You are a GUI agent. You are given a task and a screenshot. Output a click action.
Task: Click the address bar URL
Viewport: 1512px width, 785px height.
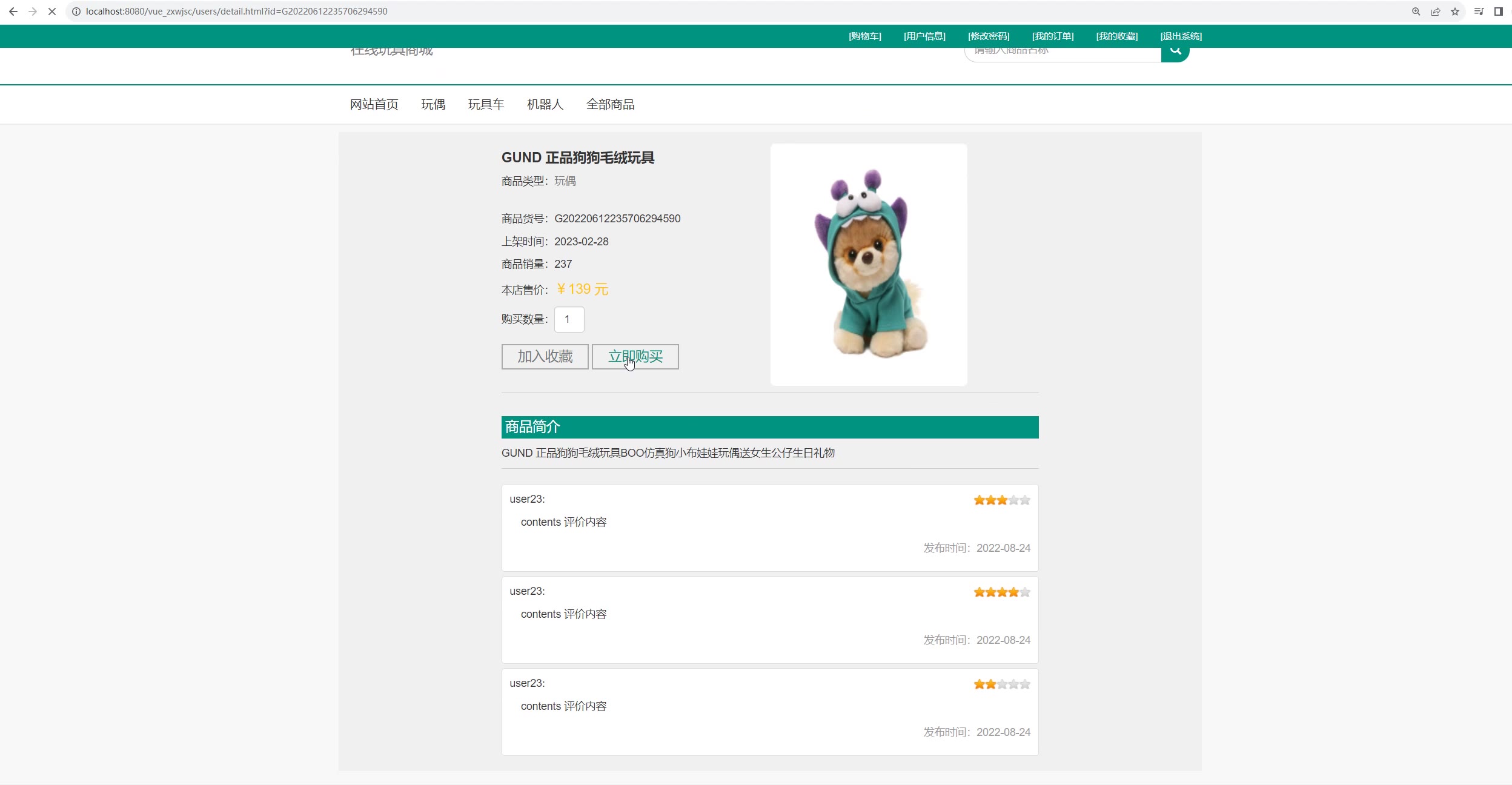236,12
